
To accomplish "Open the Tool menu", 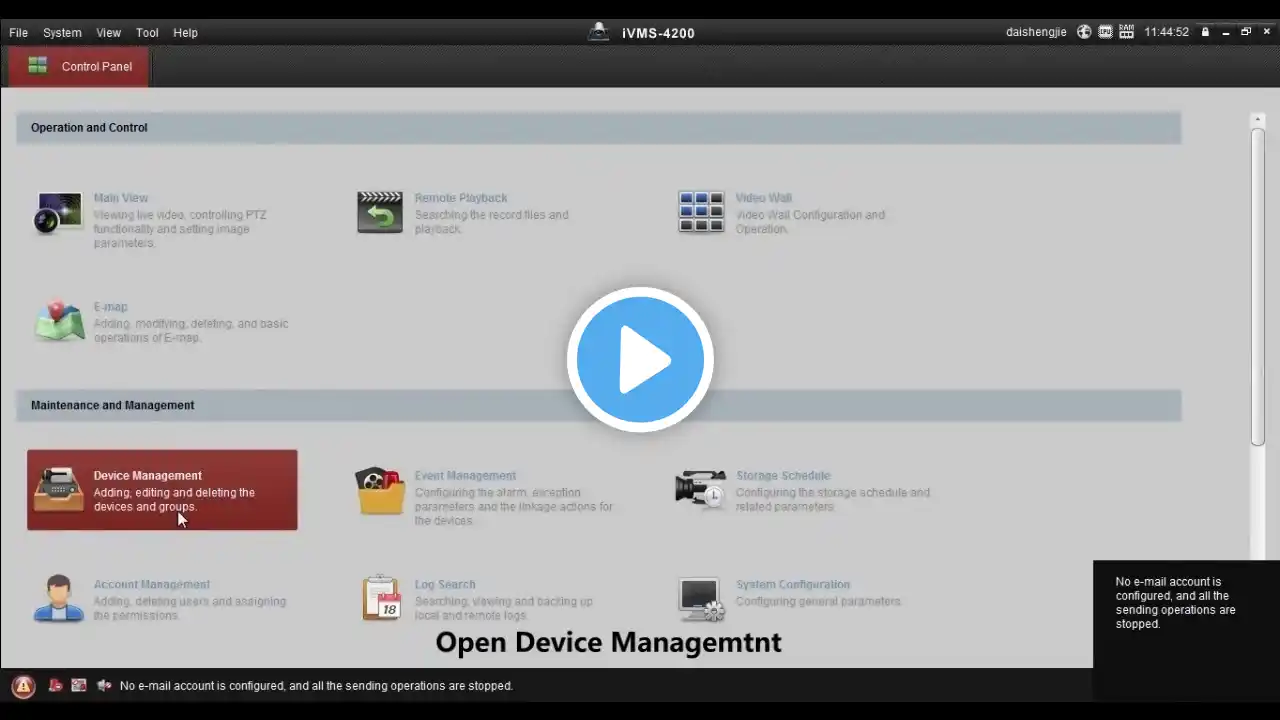I will pos(147,33).
